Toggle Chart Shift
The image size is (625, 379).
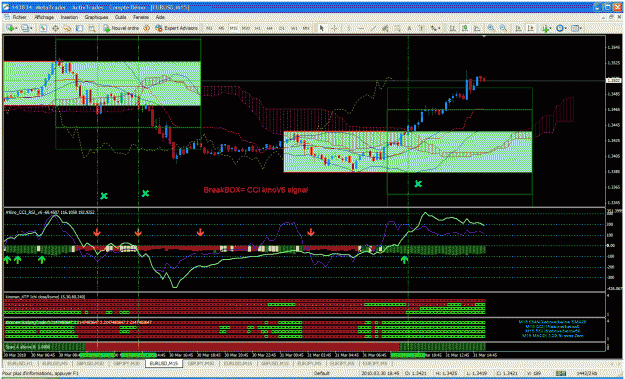[x=531, y=28]
